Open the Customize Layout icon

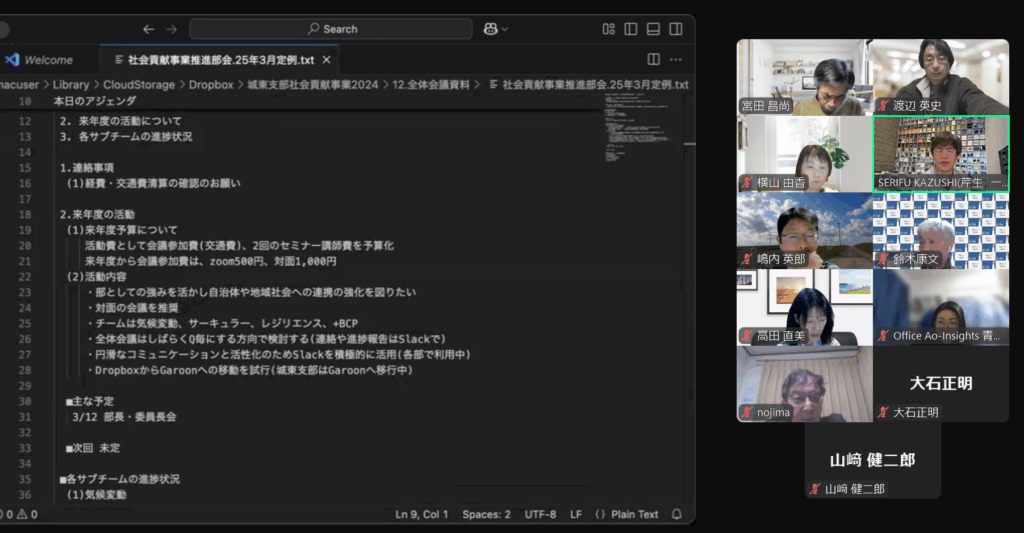click(609, 29)
